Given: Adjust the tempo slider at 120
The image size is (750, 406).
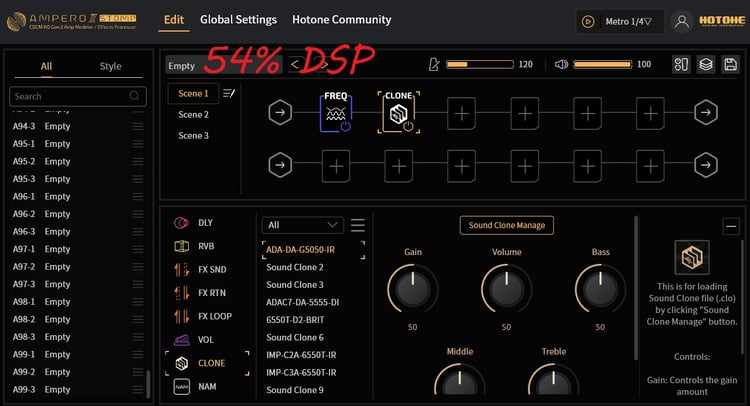Looking at the screenshot, I should tap(480, 64).
